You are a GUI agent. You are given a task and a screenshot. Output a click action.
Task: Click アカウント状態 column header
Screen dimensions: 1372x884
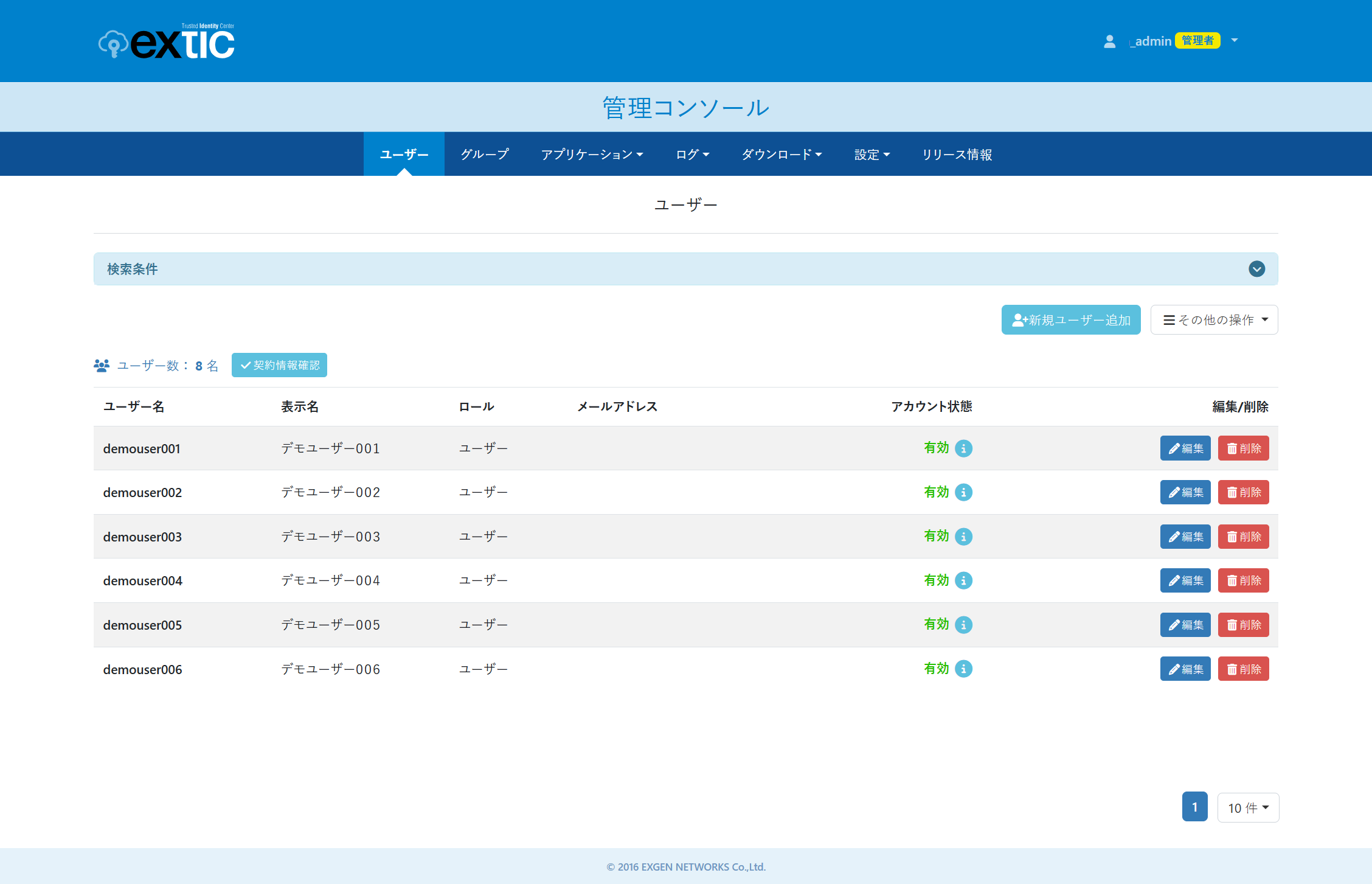(x=932, y=406)
